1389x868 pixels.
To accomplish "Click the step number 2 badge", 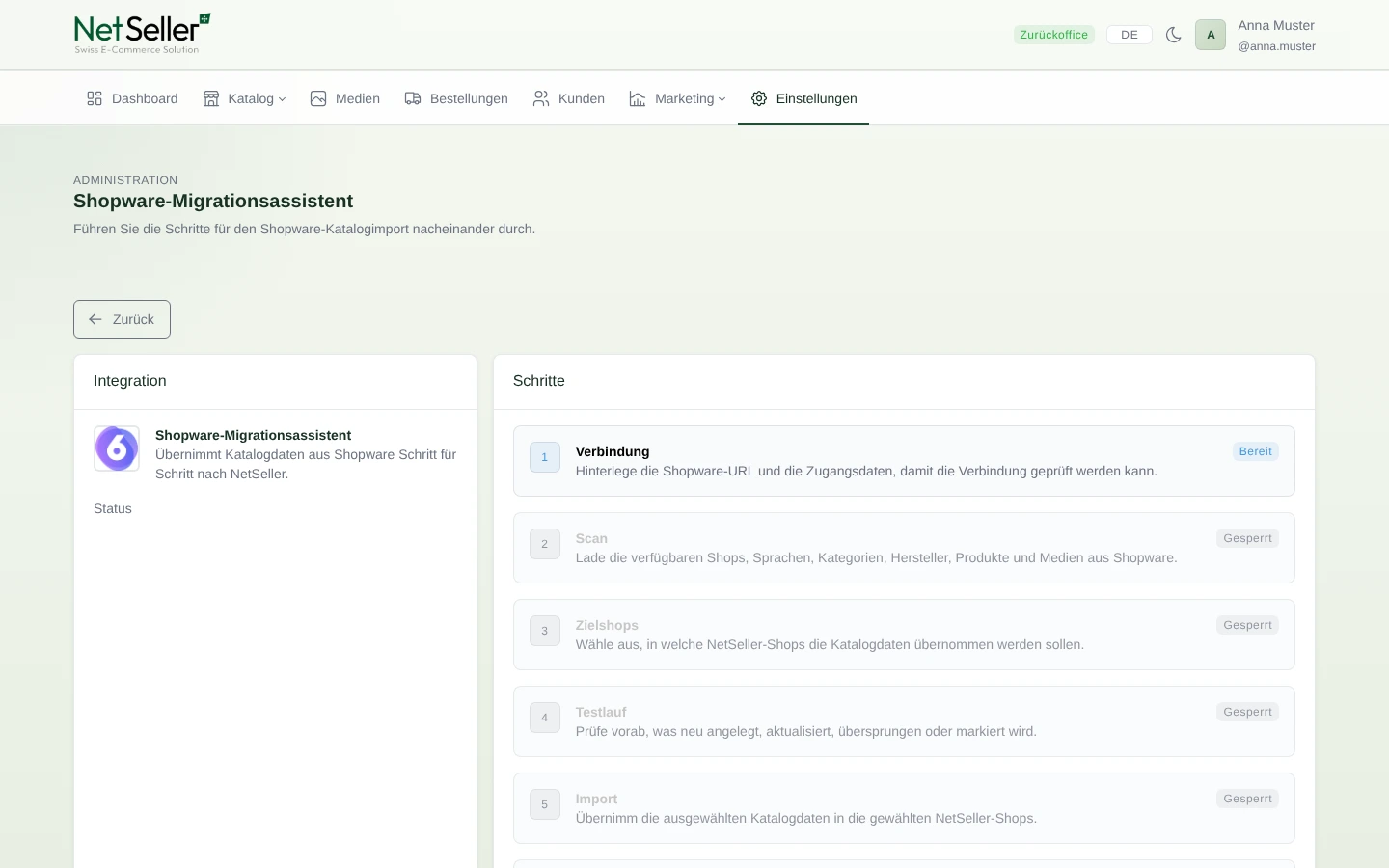I will point(545,544).
